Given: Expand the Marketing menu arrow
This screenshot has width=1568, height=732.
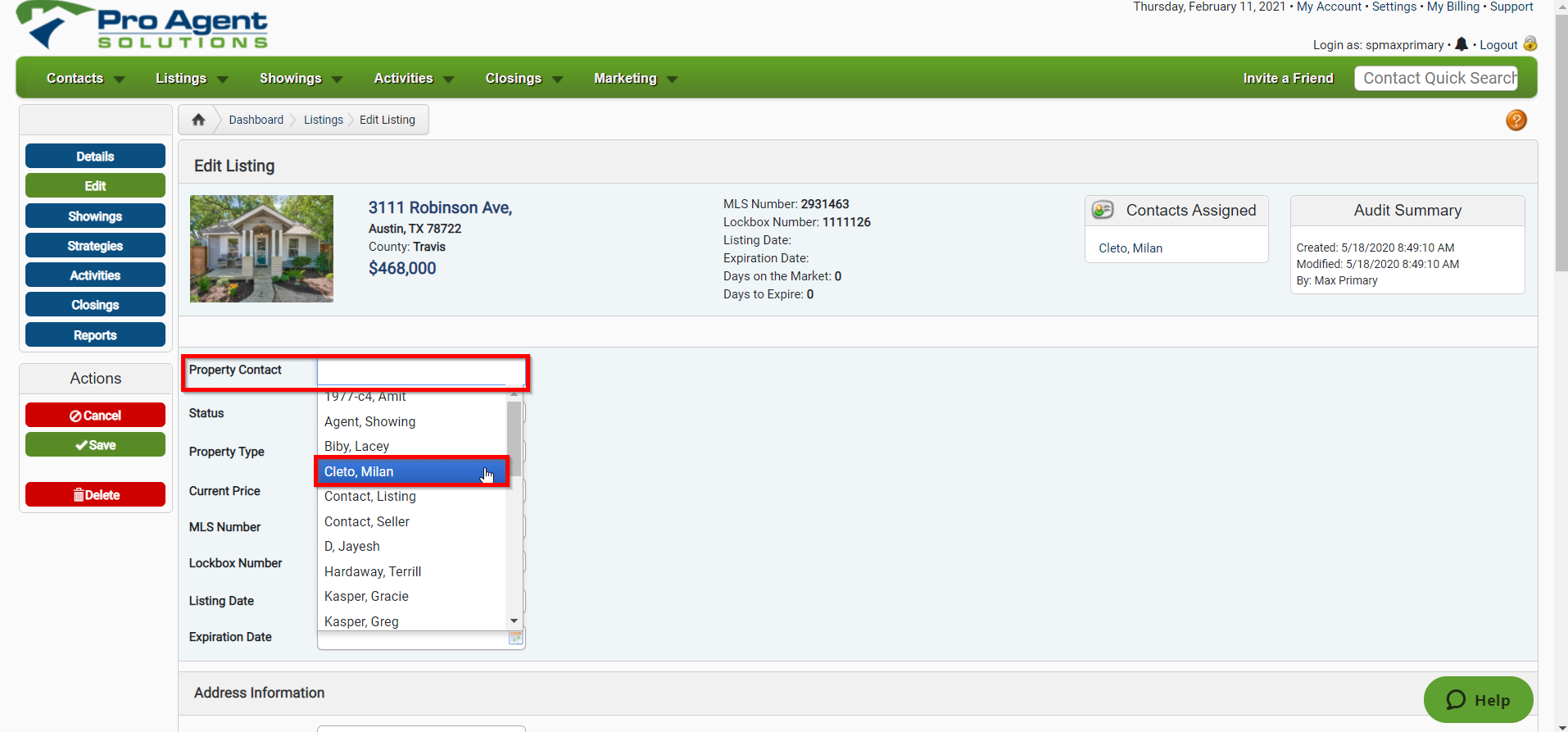Looking at the screenshot, I should 673,80.
